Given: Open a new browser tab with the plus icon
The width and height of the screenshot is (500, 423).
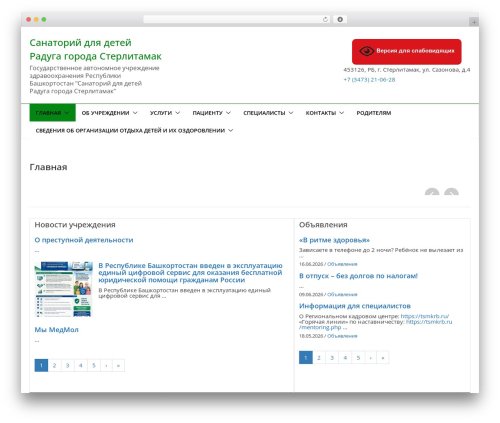Looking at the screenshot, I should click(474, 22).
